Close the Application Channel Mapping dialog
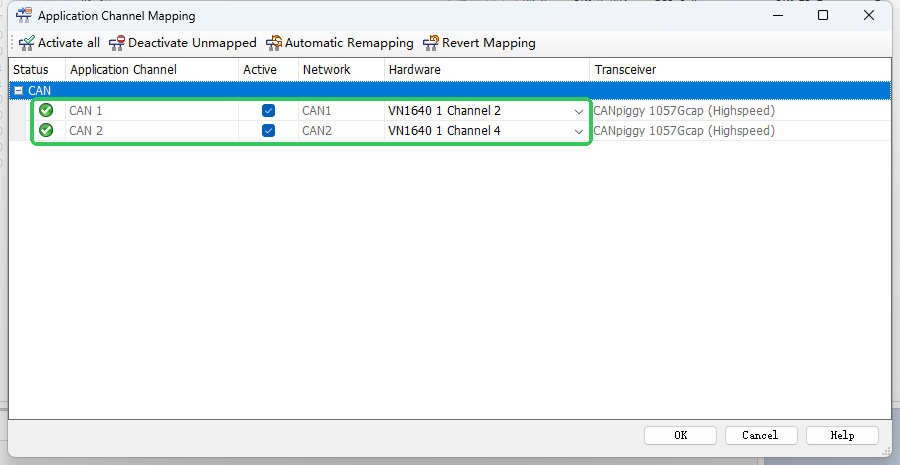Screen dimensions: 900x465 pyautogui.click(x=868, y=16)
